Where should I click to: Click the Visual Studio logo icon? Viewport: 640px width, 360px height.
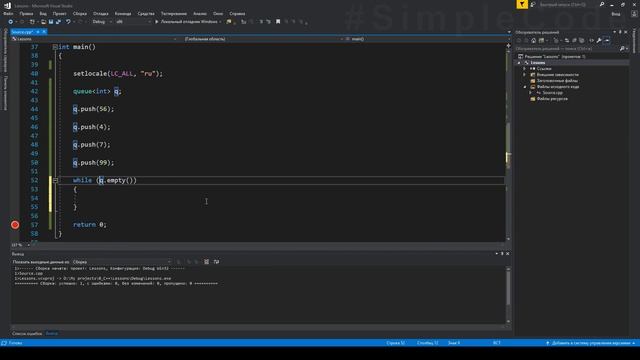7,5
